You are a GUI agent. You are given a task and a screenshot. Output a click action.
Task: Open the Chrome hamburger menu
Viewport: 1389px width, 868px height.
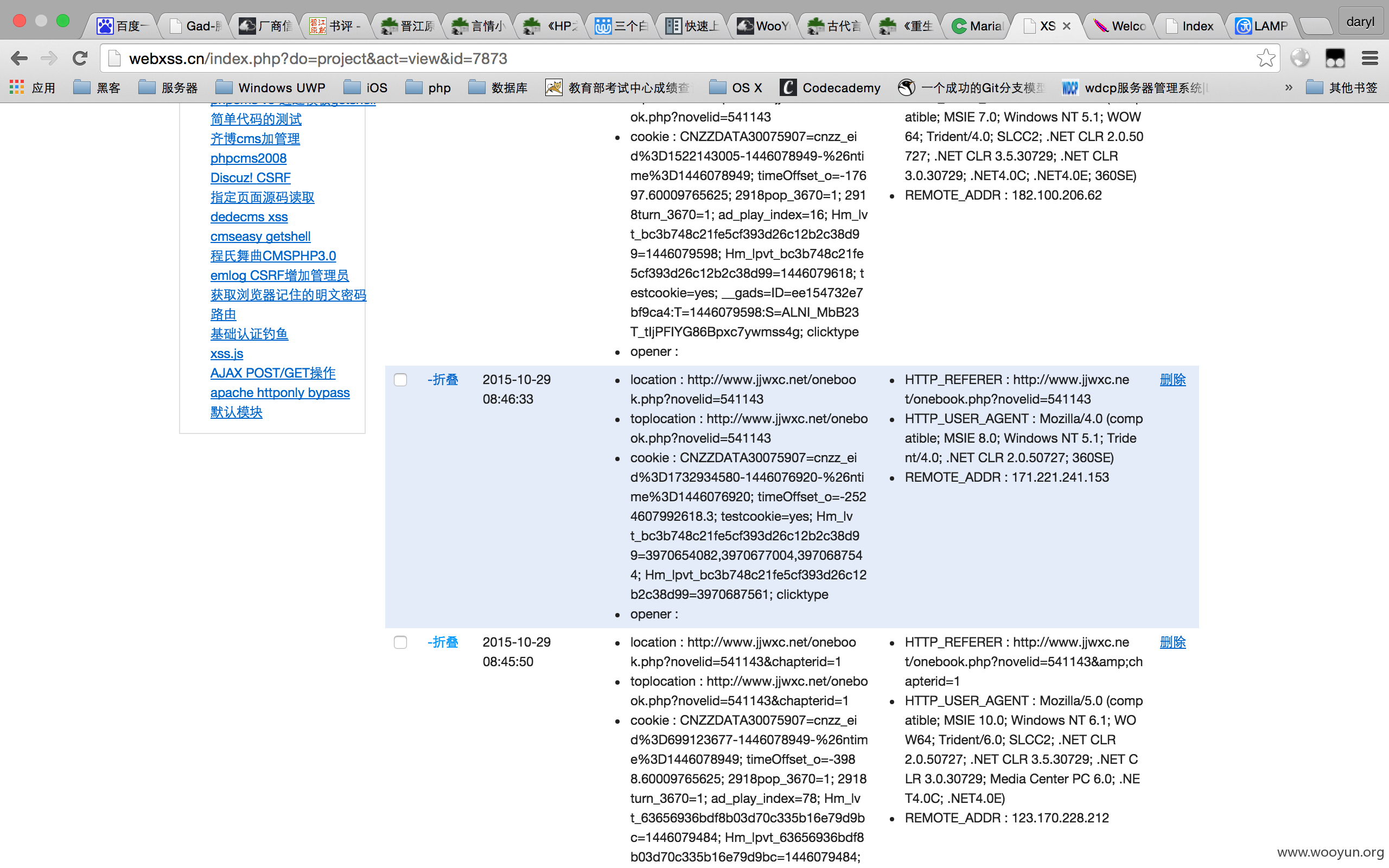click(1369, 58)
